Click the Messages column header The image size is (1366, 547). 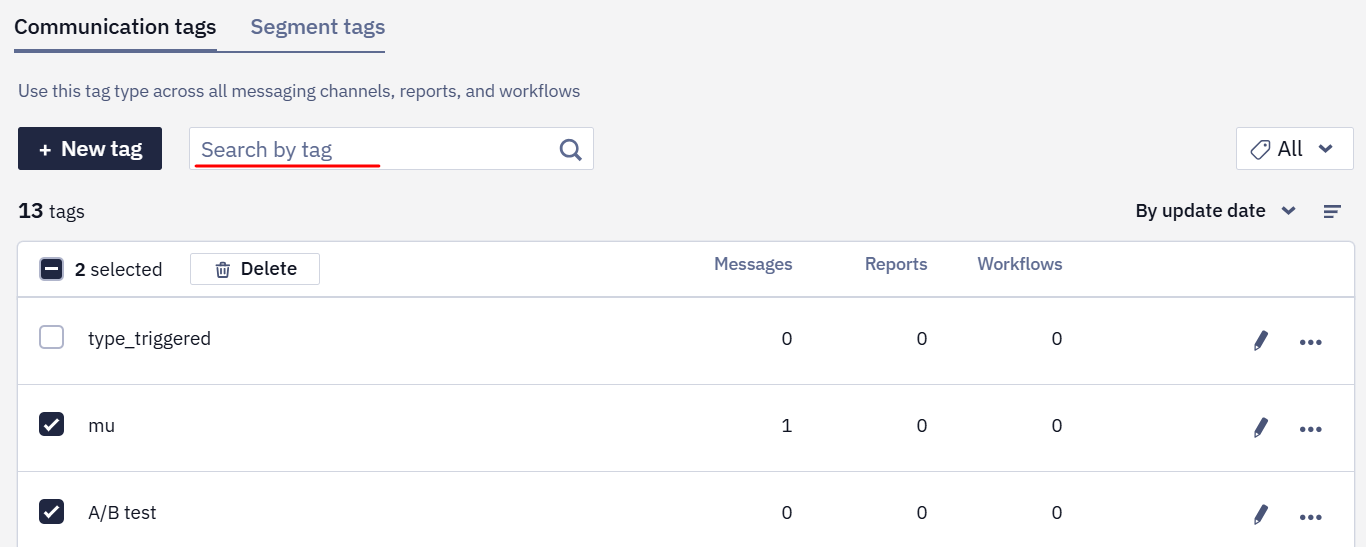pyautogui.click(x=753, y=264)
